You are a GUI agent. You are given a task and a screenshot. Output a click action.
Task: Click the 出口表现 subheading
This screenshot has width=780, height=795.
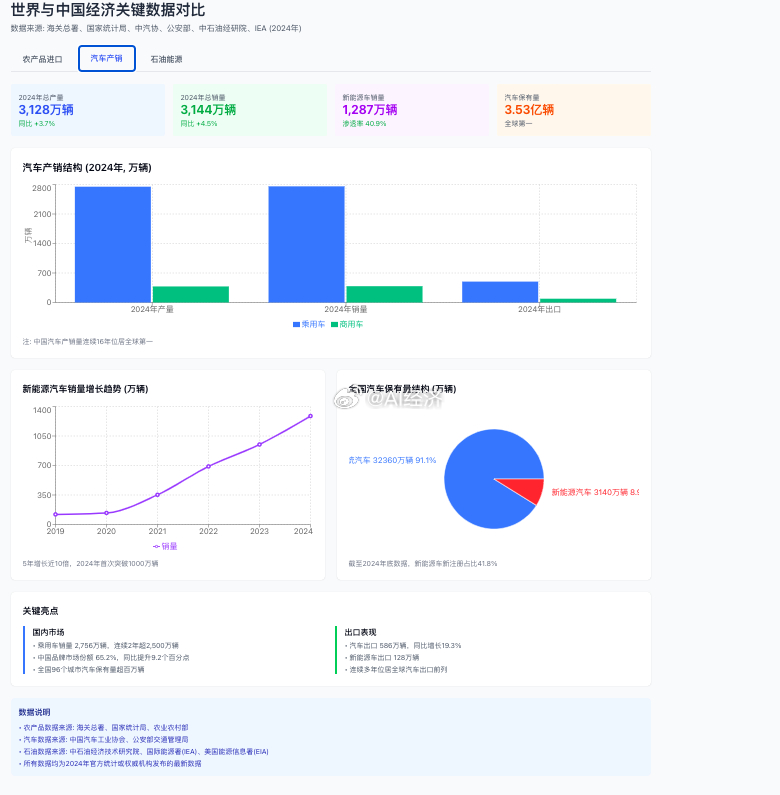[x=360, y=632]
